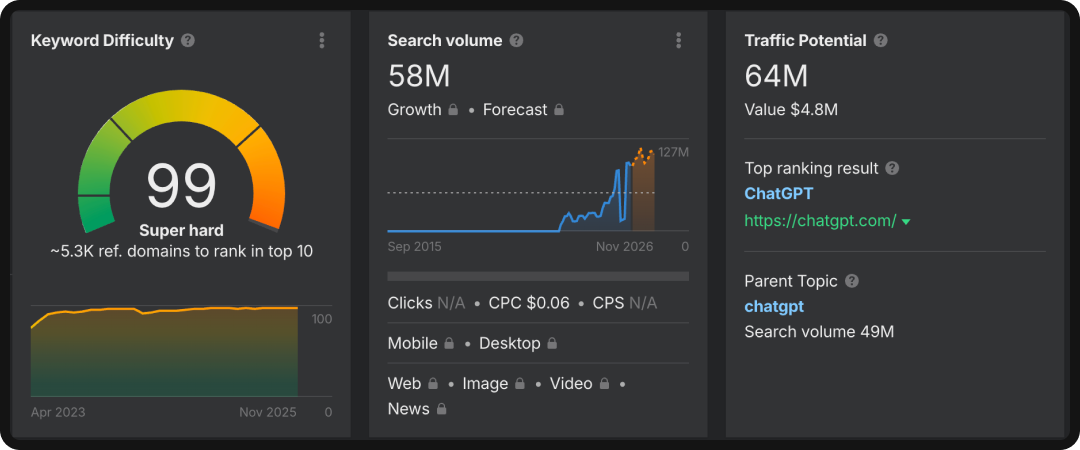
Task: Open chatgpt parent topic link
Action: [774, 307]
